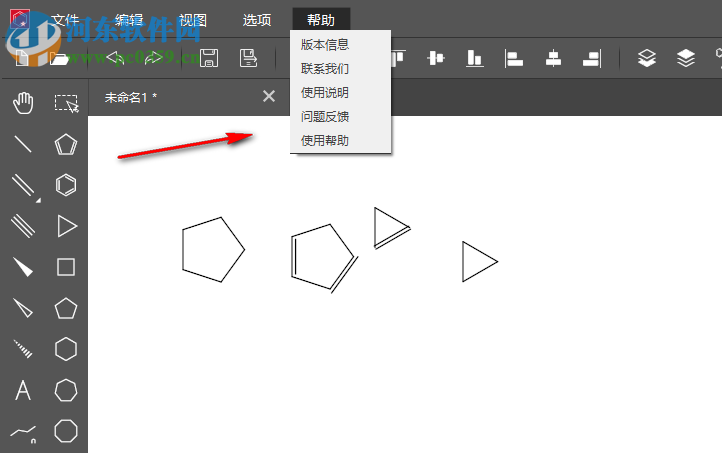722x453 pixels.
Task: Click the save floppy disk icon
Action: coord(209,58)
